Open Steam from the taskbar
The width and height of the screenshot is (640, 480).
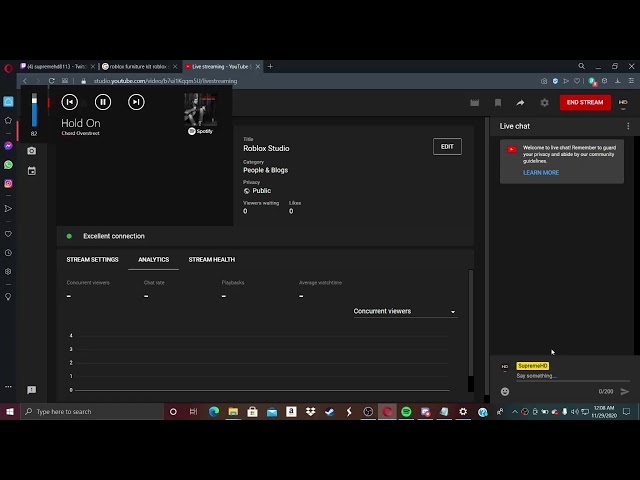(330, 411)
